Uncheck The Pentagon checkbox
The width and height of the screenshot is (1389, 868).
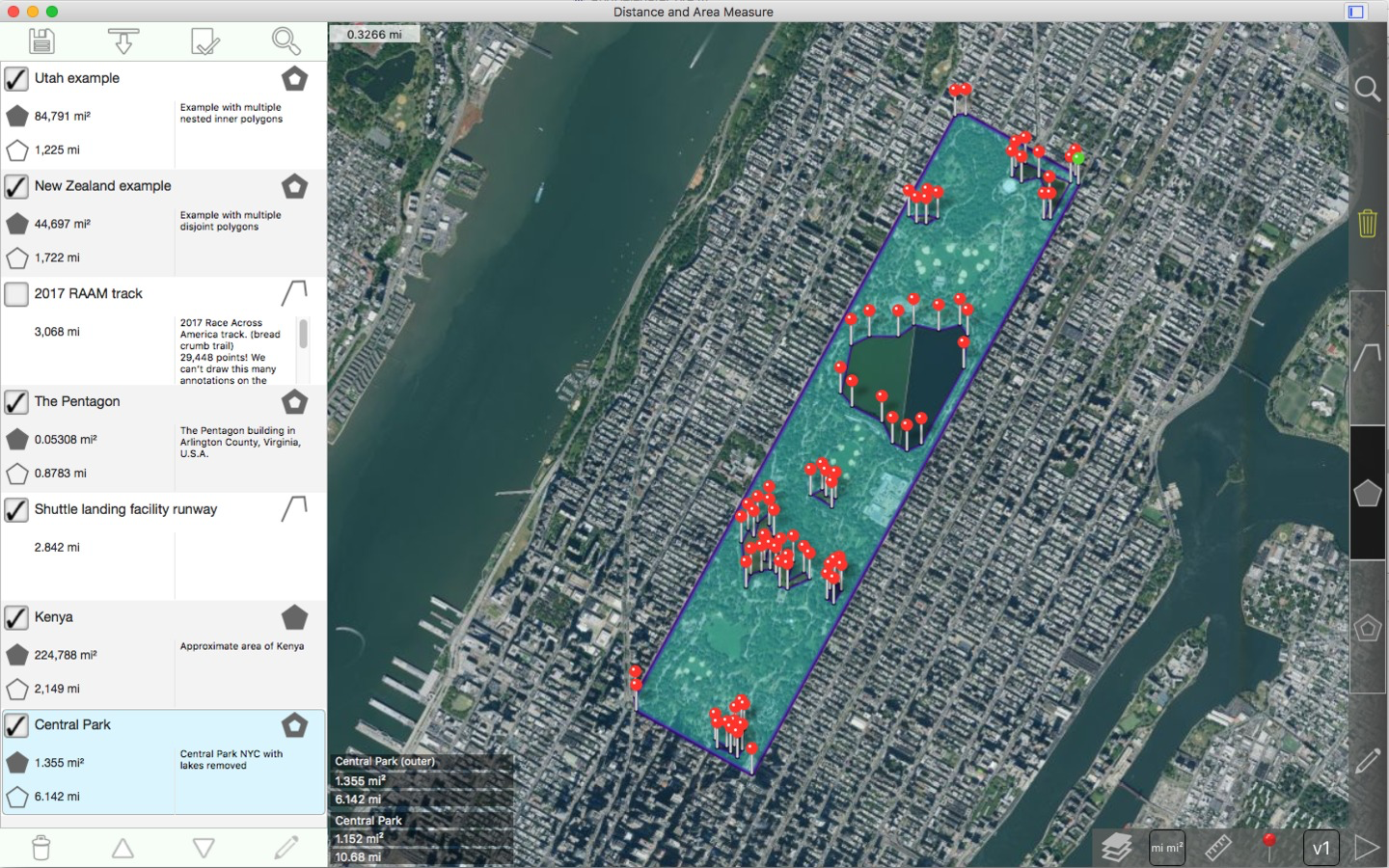pyautogui.click(x=16, y=401)
